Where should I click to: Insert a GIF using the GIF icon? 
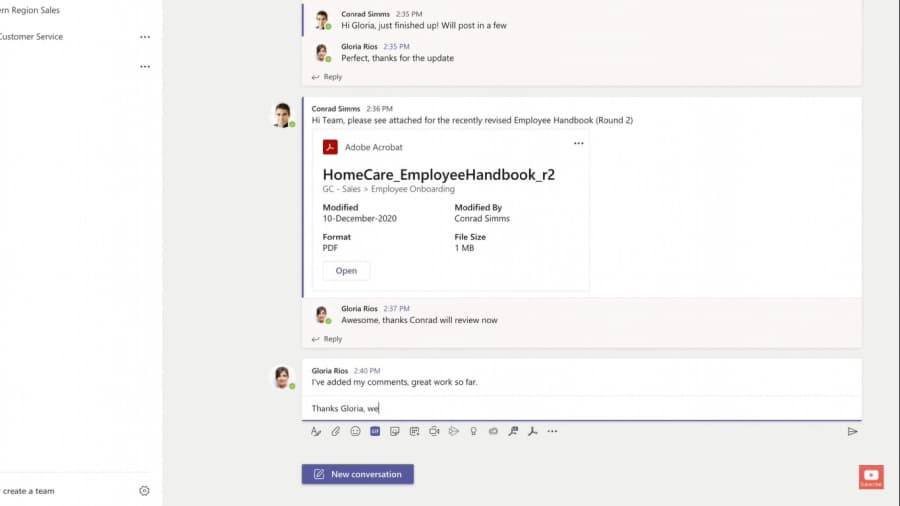click(x=375, y=431)
